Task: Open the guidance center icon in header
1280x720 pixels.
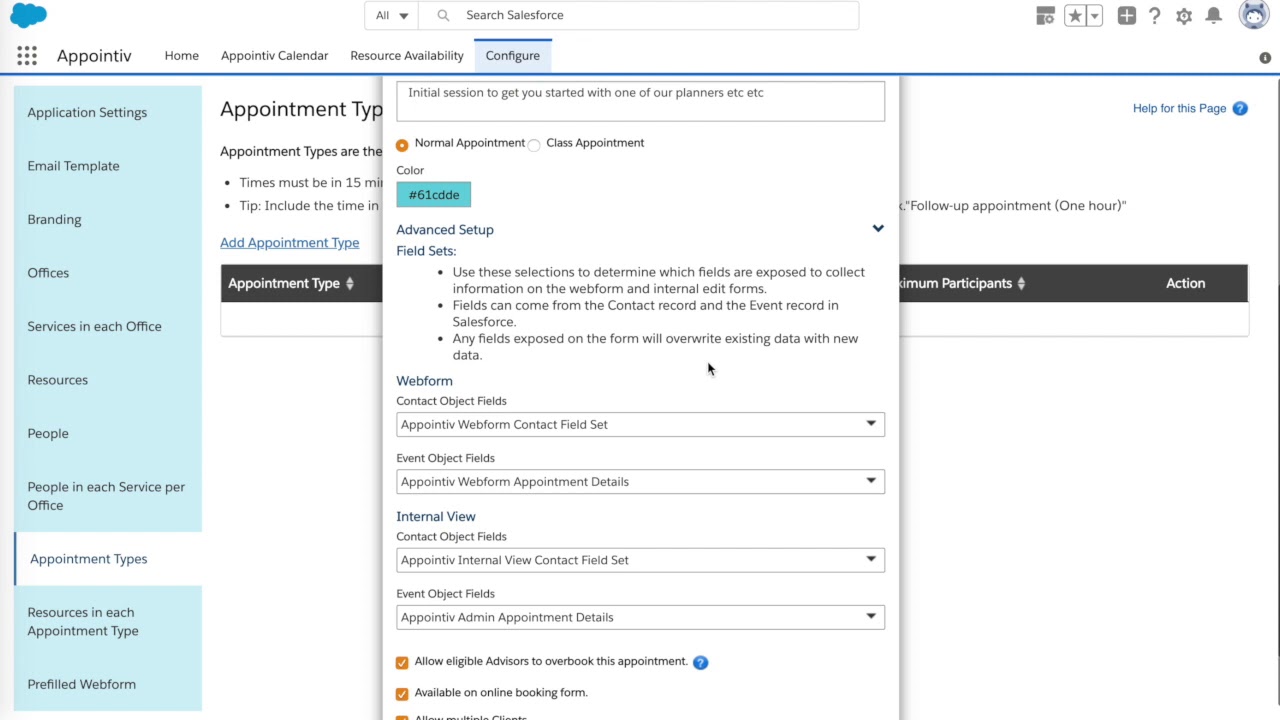Action: coord(1045,16)
